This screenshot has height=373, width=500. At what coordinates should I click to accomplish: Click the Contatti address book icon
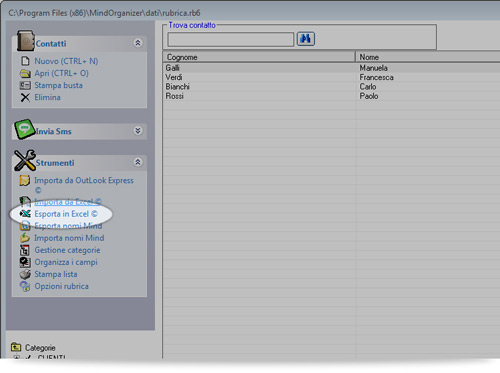[26, 41]
